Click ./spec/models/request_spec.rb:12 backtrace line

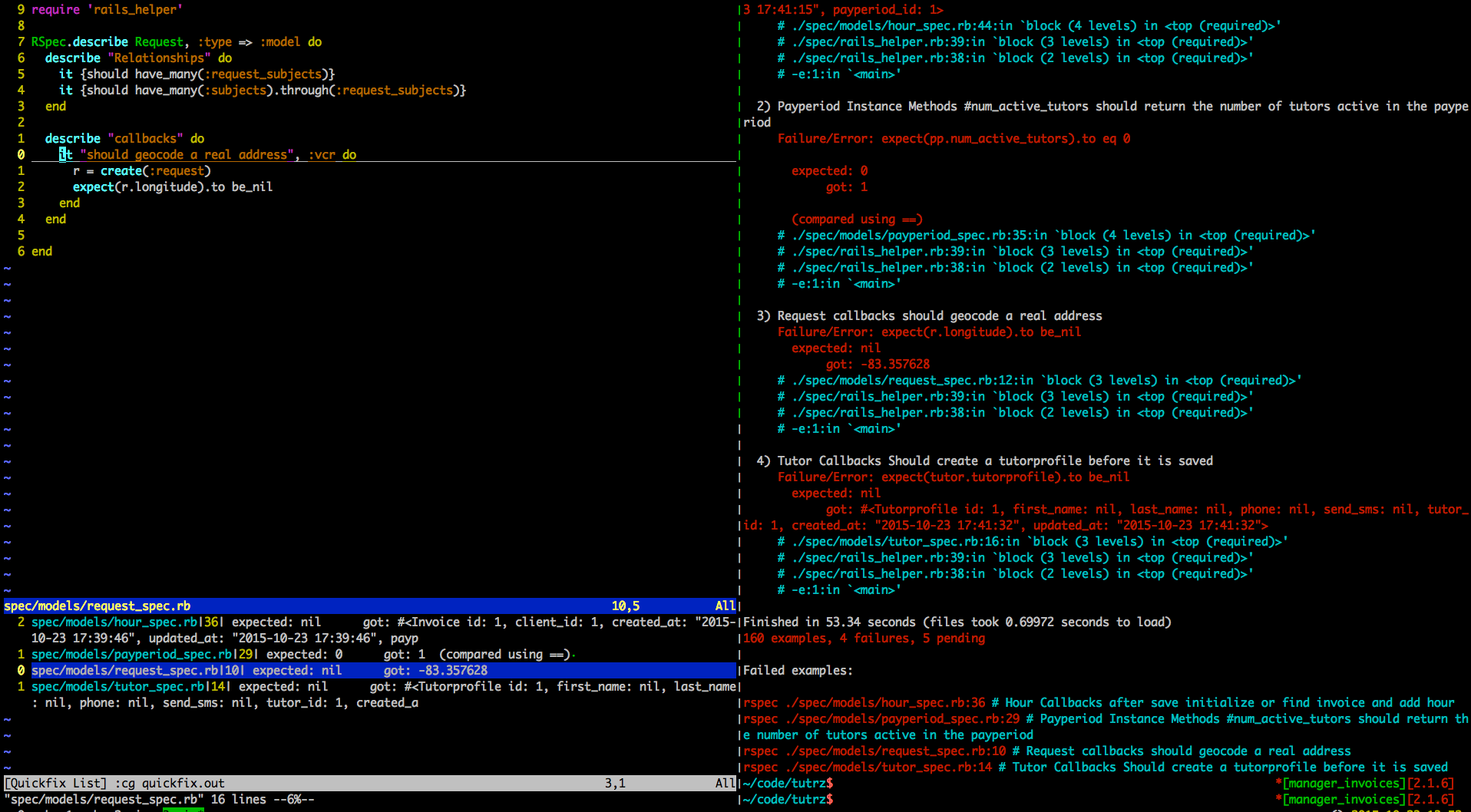[x=1040, y=380]
